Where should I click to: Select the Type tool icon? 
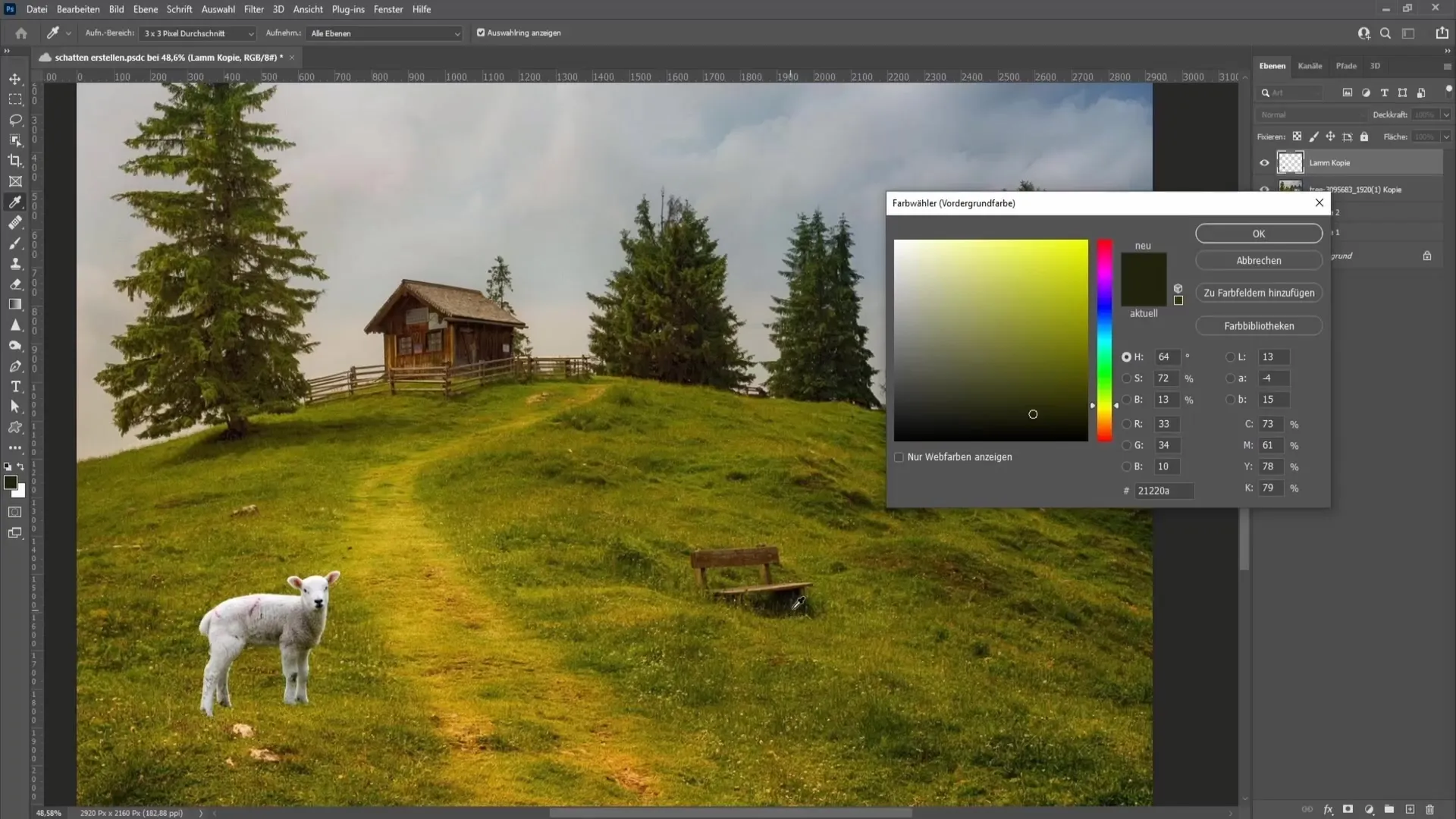[x=15, y=387]
